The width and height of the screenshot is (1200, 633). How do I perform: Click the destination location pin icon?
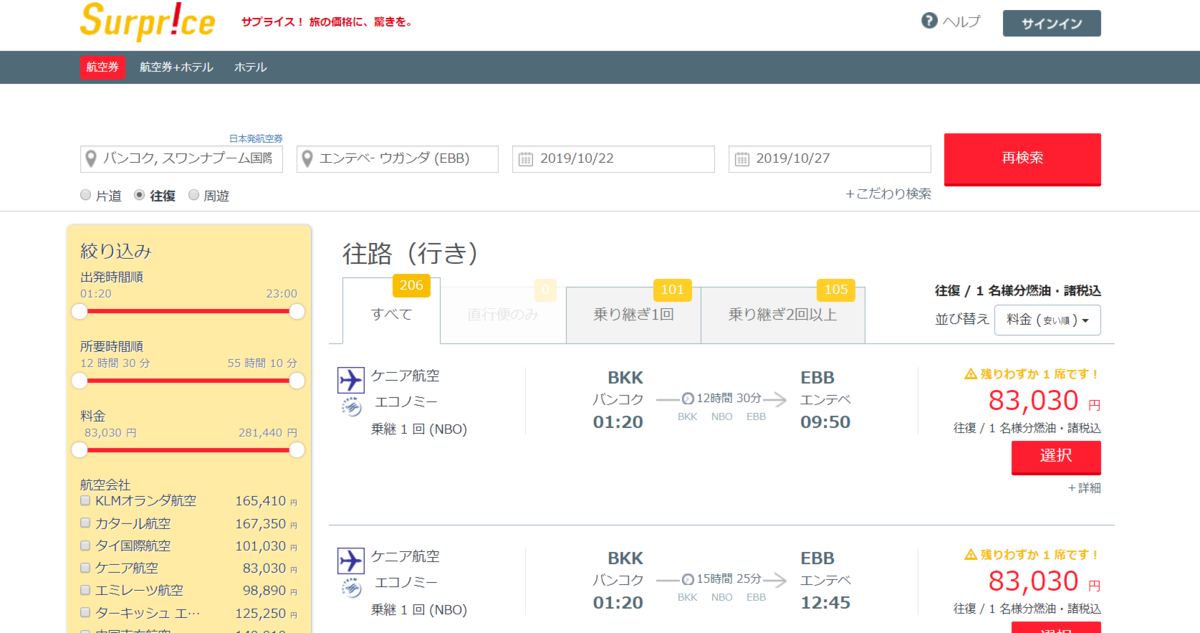(x=308, y=159)
